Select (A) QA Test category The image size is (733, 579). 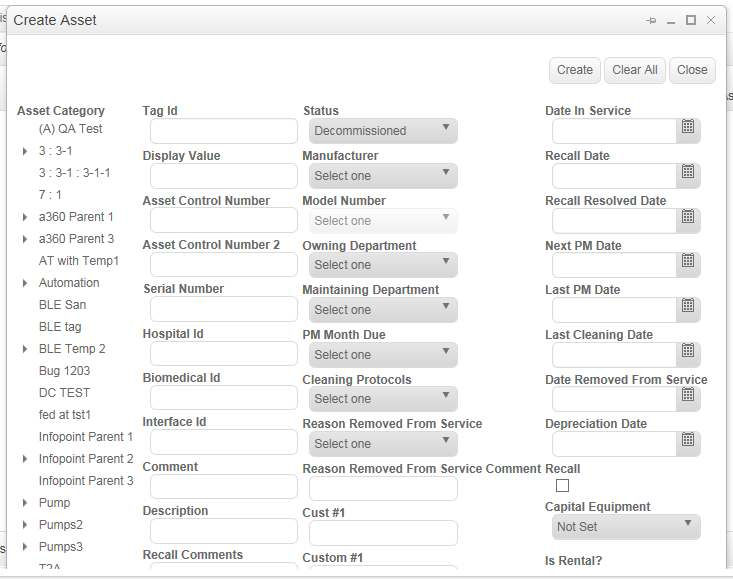[x=71, y=129]
